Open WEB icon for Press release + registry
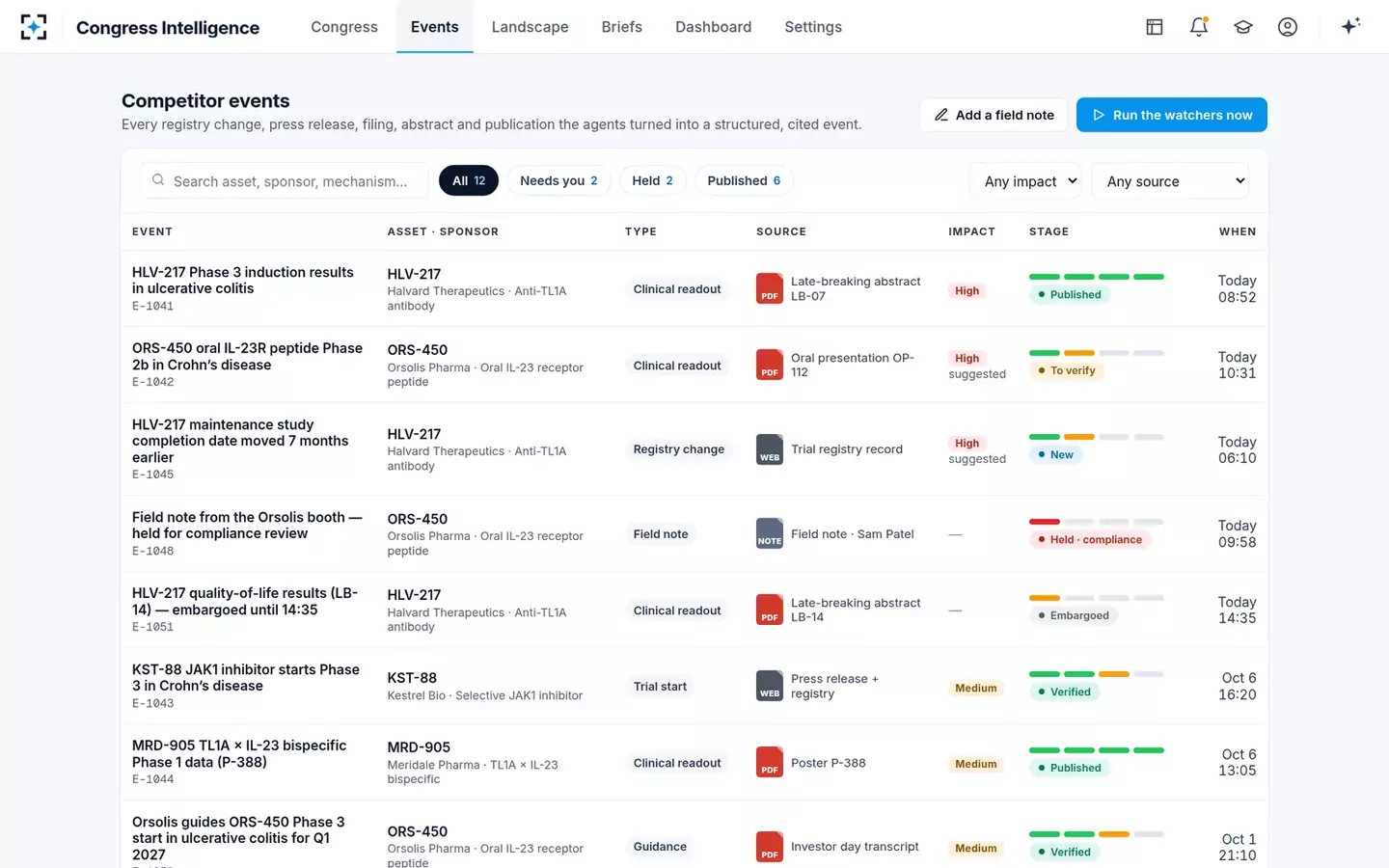The height and width of the screenshot is (868, 1389). pyautogui.click(x=769, y=686)
